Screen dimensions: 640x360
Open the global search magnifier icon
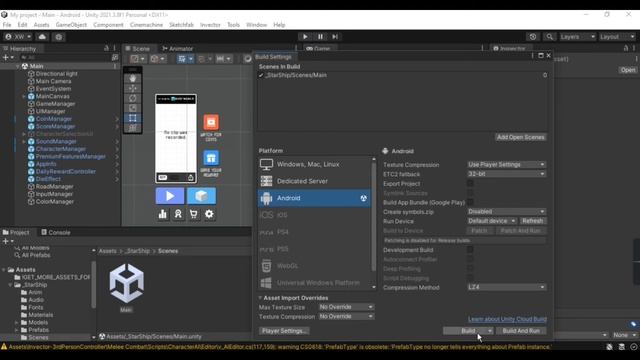click(x=550, y=37)
